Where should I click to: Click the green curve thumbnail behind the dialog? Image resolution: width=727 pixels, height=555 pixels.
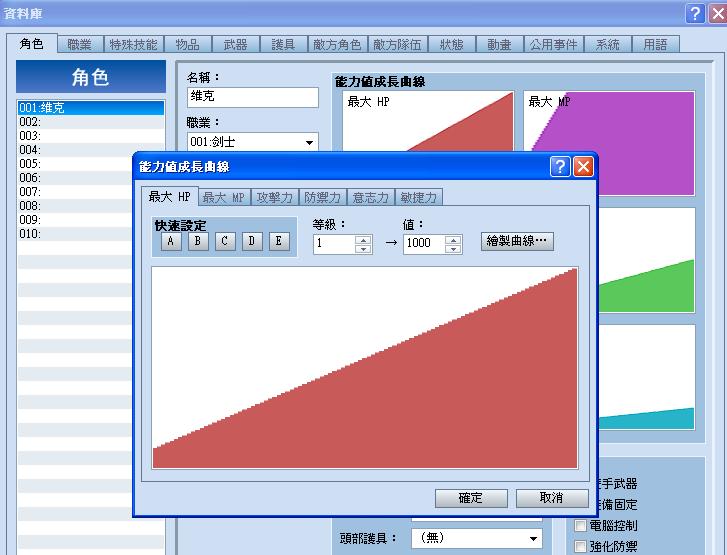tap(646, 260)
